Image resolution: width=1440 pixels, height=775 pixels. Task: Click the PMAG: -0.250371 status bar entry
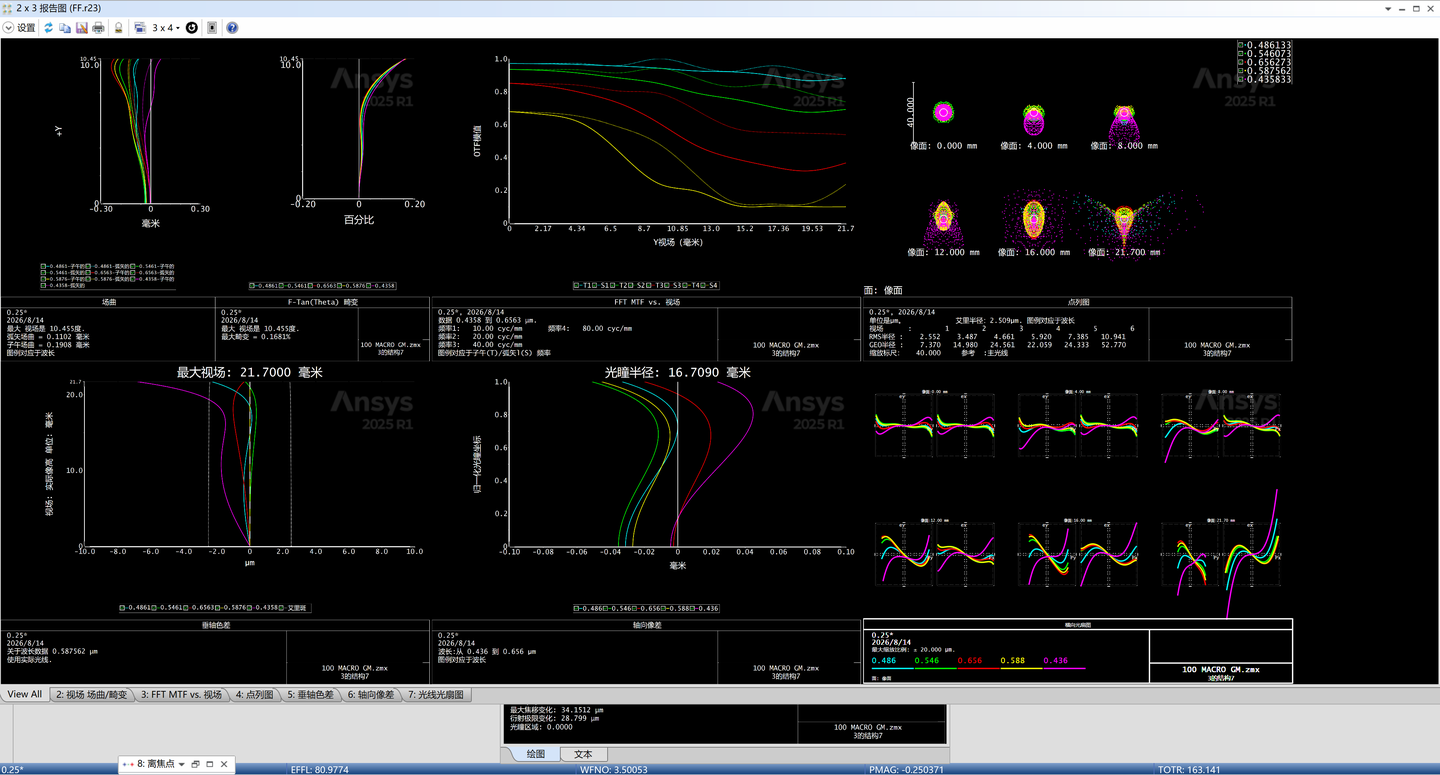point(906,769)
